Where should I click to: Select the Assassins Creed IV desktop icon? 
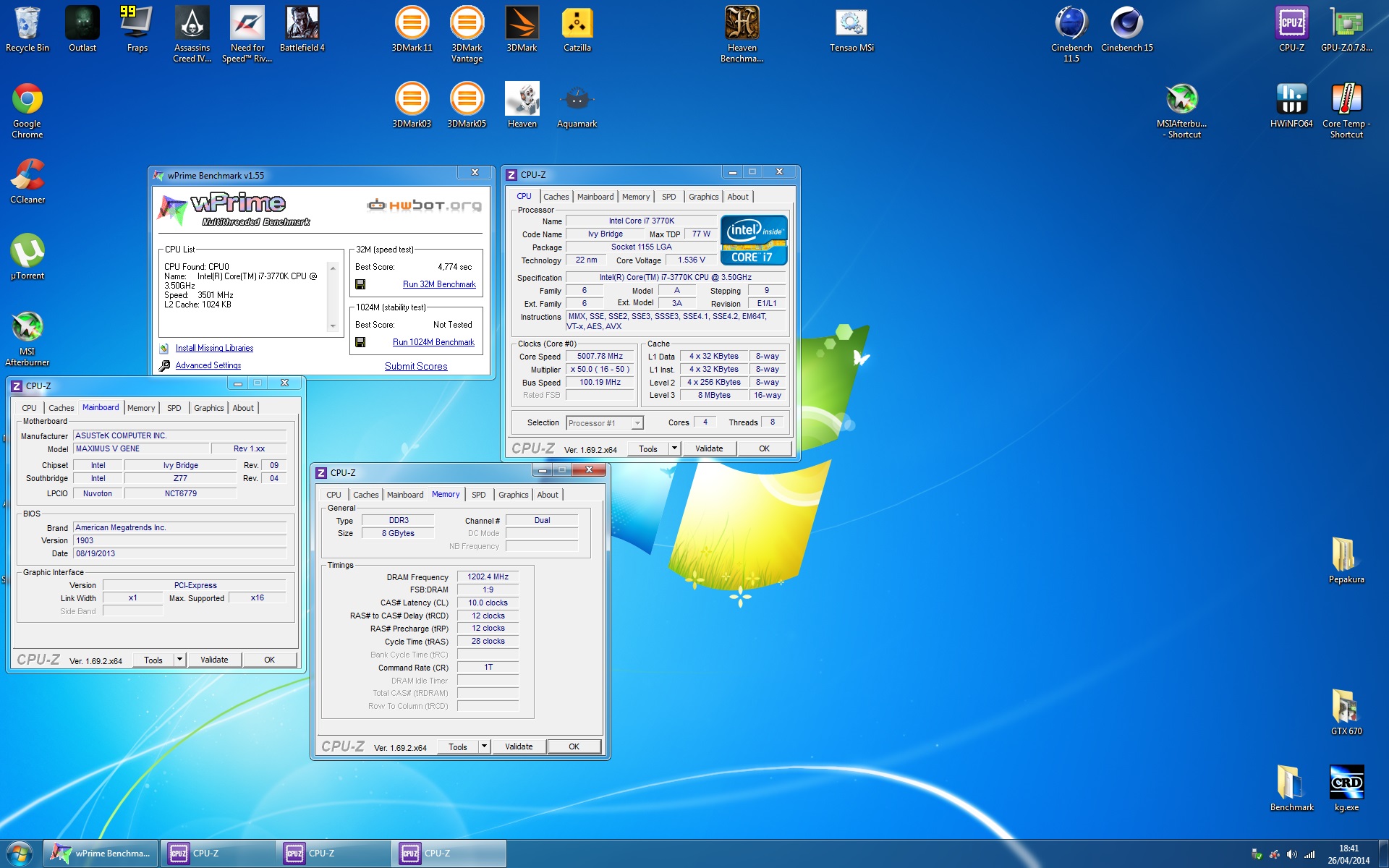click(192, 35)
